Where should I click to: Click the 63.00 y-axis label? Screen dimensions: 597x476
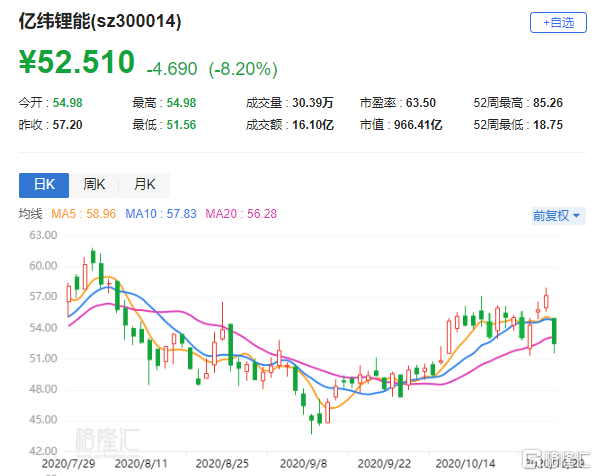point(43,235)
